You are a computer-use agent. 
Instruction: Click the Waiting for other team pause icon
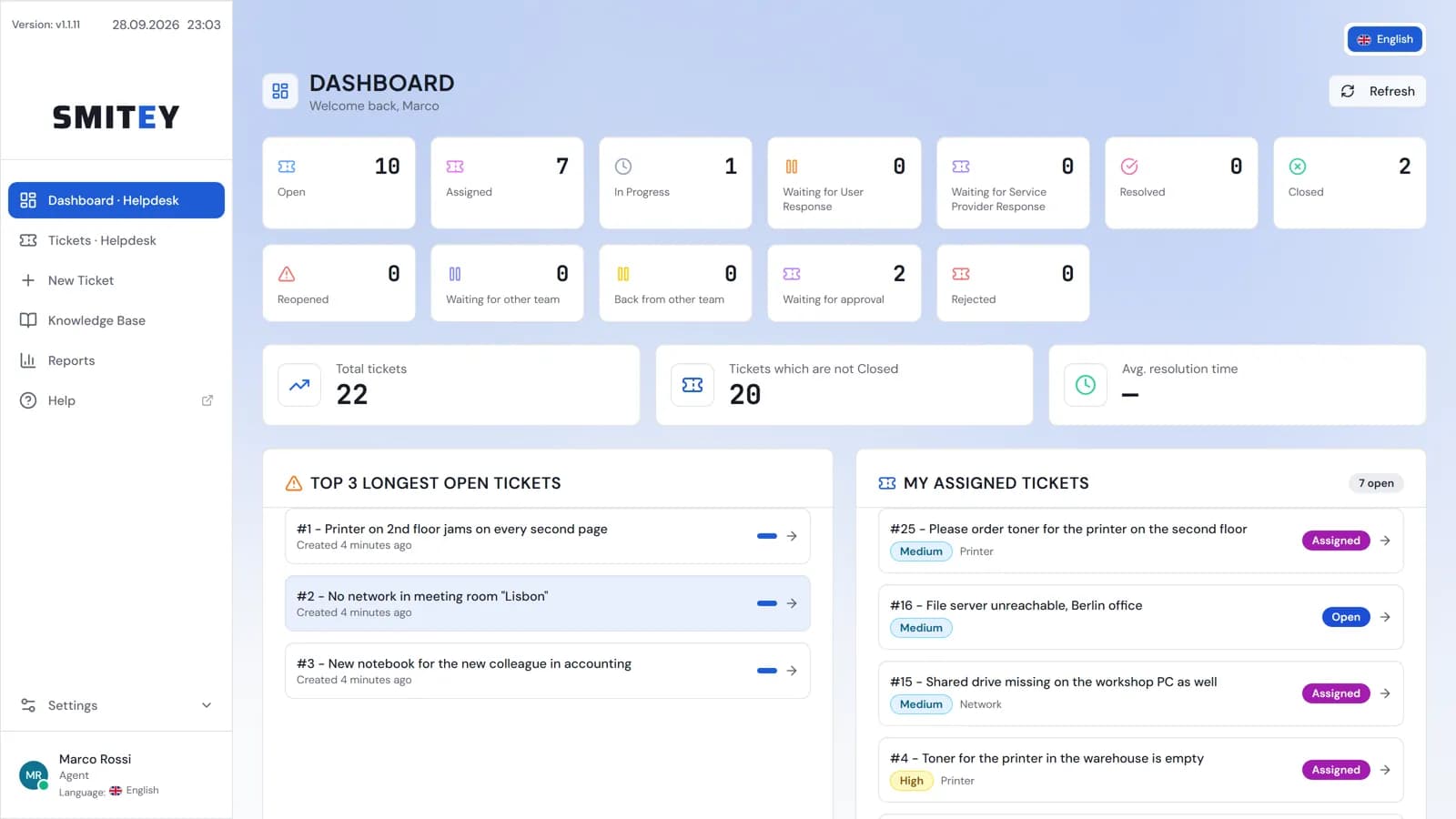coord(455,274)
